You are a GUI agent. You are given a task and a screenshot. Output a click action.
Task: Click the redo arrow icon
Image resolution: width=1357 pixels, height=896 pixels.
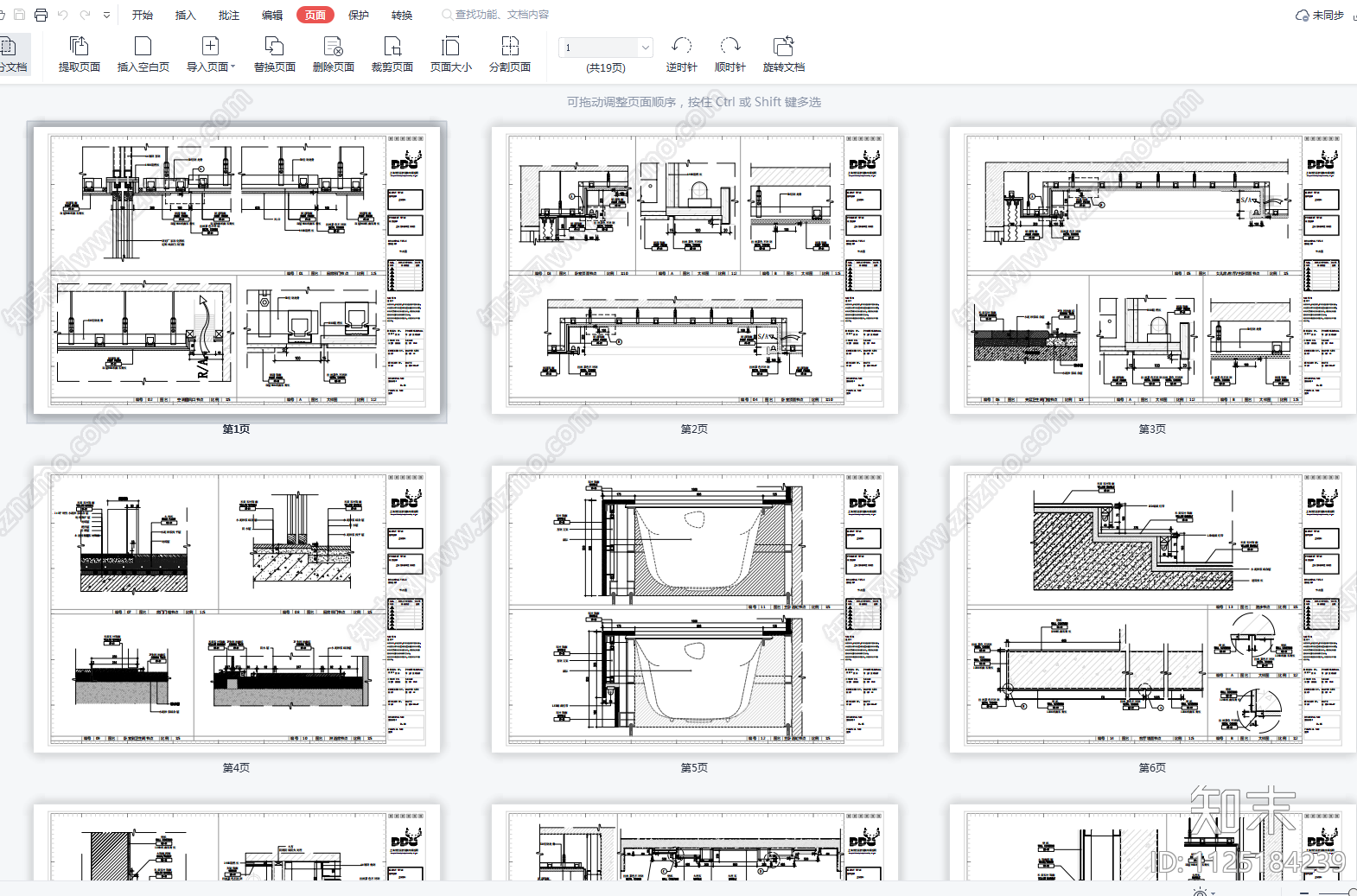(x=85, y=15)
